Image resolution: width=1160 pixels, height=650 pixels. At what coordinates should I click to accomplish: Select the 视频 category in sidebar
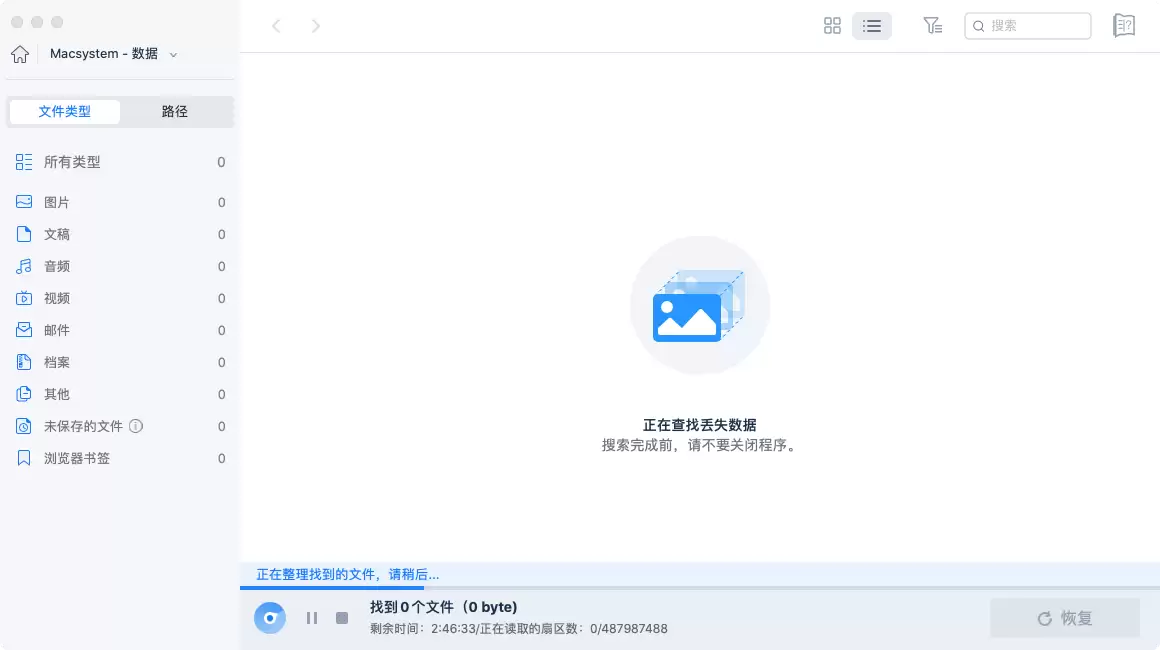point(55,298)
